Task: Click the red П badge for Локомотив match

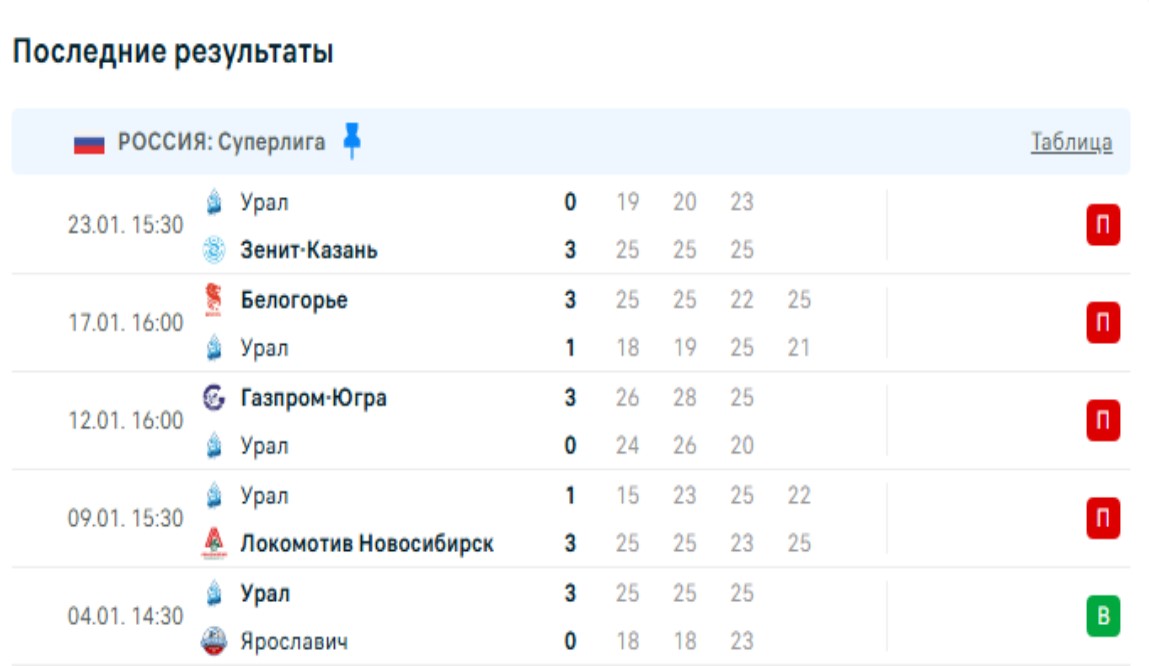Action: 1103,519
